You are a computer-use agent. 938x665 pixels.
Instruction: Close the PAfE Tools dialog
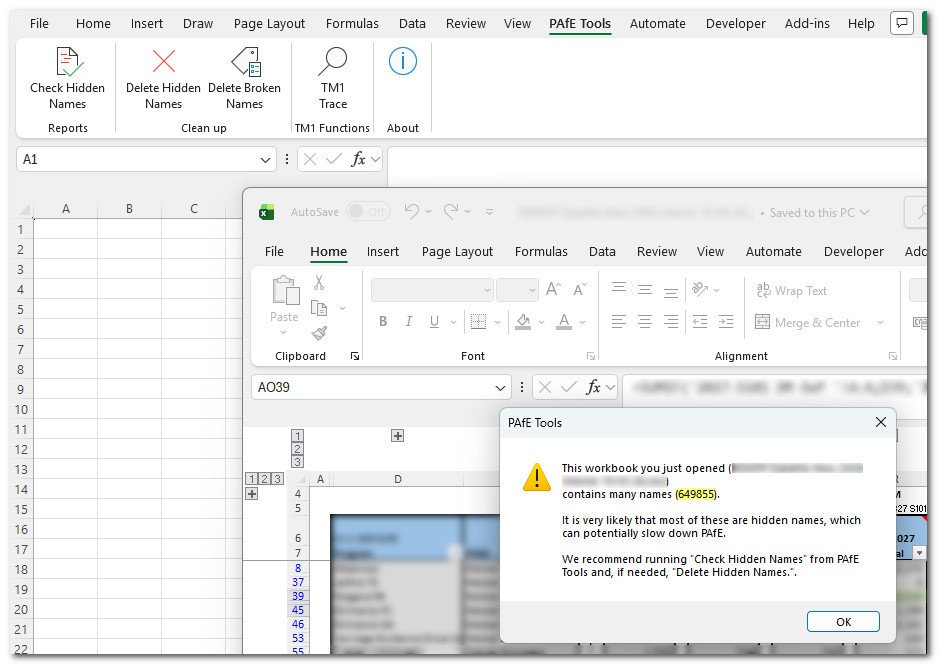pyautogui.click(x=881, y=422)
